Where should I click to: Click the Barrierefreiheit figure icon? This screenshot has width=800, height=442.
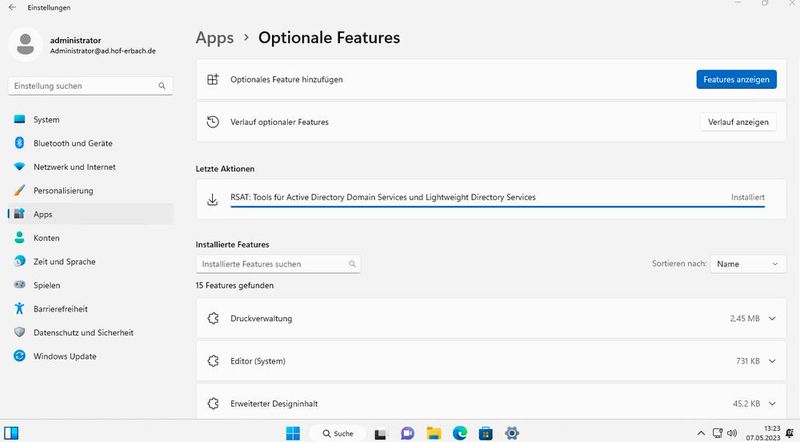click(x=19, y=308)
